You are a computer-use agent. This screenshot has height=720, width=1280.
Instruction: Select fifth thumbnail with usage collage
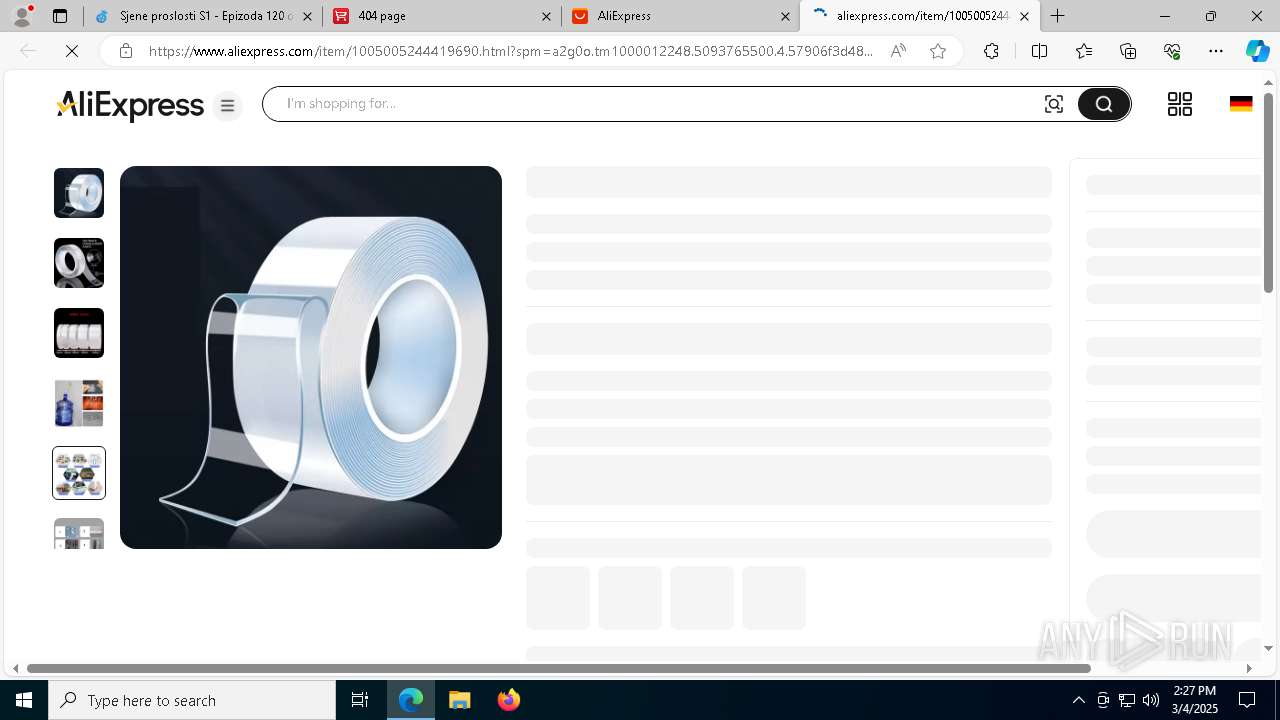coord(79,473)
